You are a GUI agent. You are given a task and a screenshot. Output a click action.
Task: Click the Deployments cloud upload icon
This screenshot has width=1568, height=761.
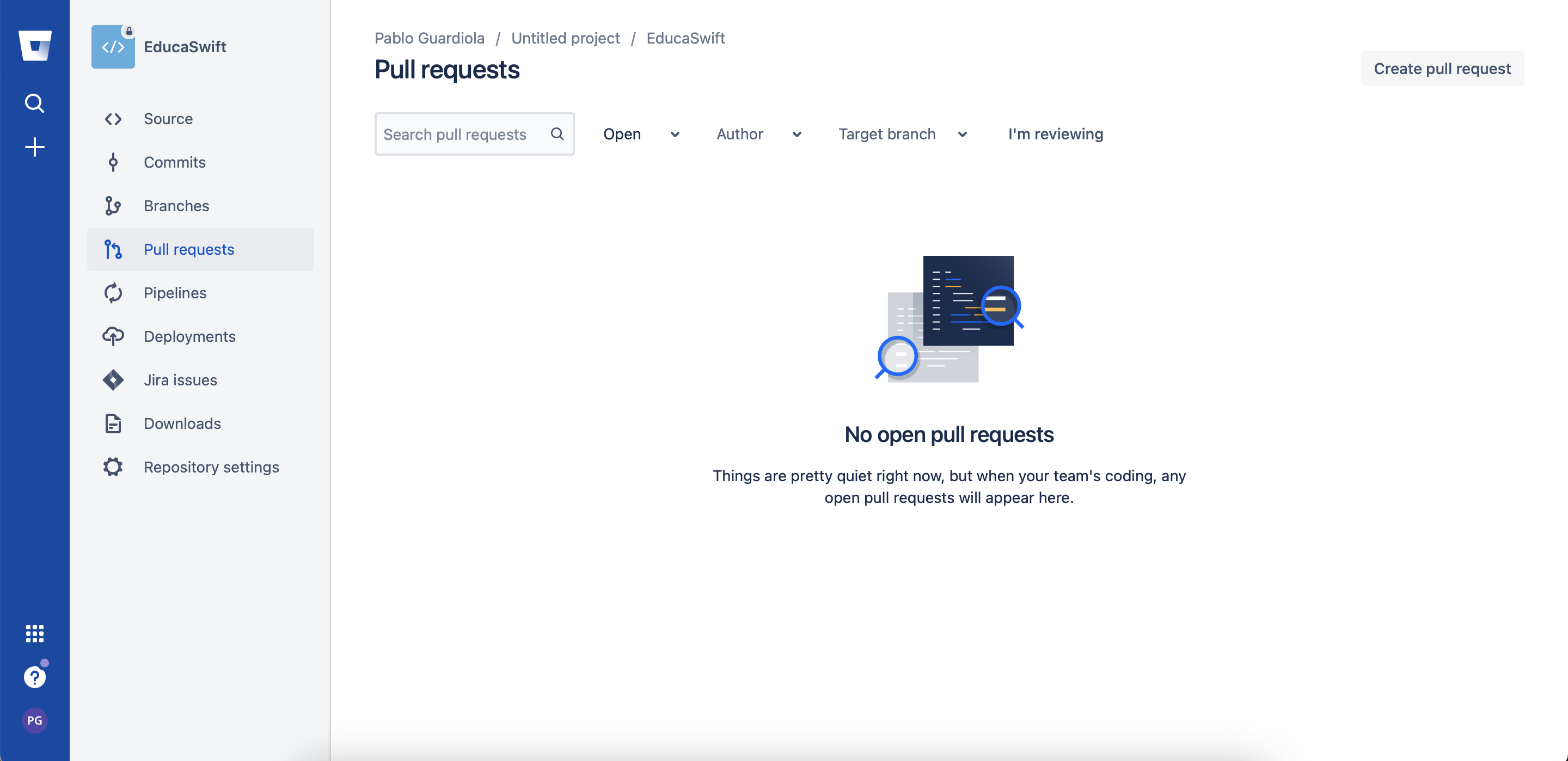[113, 336]
